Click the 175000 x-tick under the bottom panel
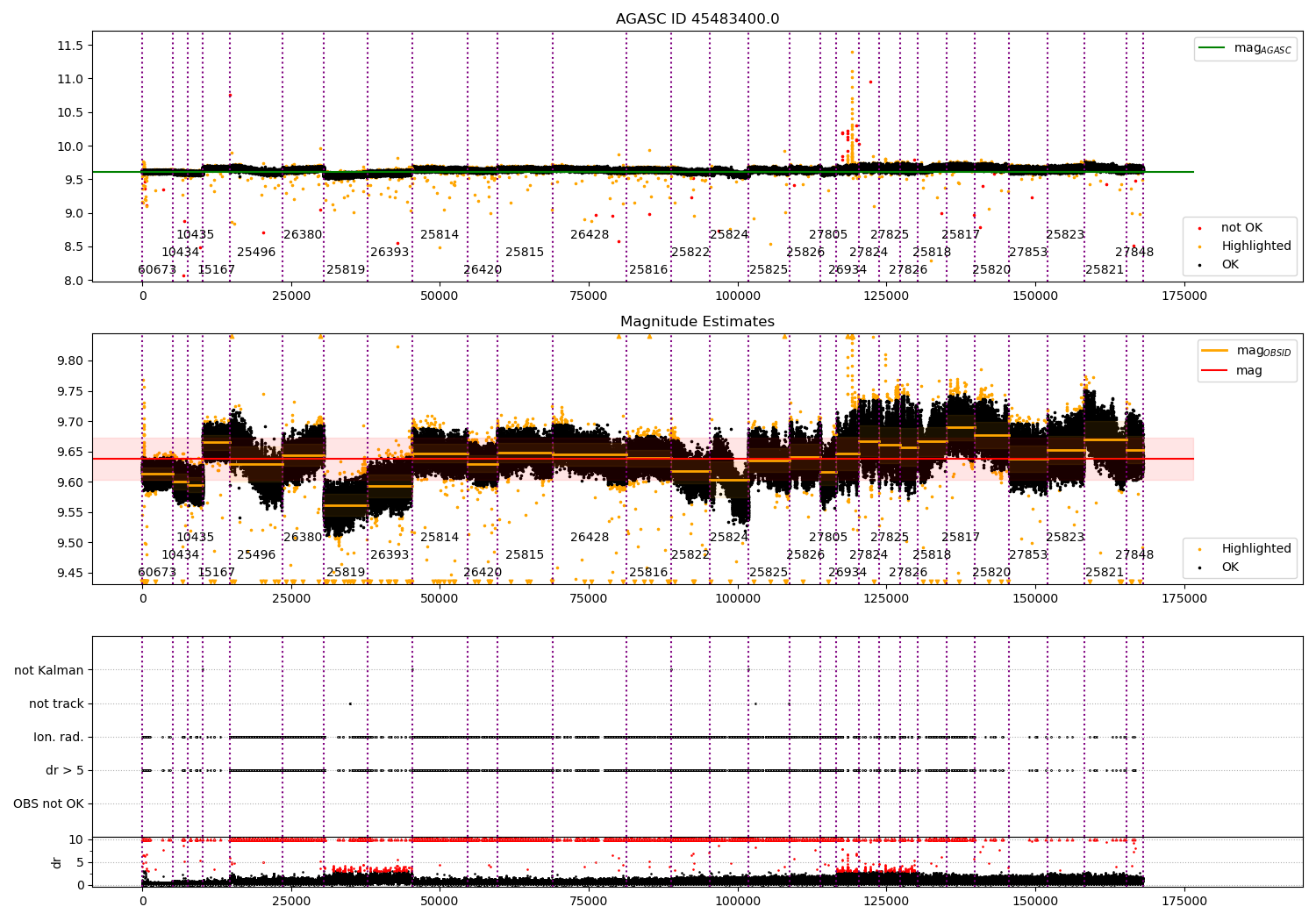1316x921 pixels. [x=1184, y=901]
